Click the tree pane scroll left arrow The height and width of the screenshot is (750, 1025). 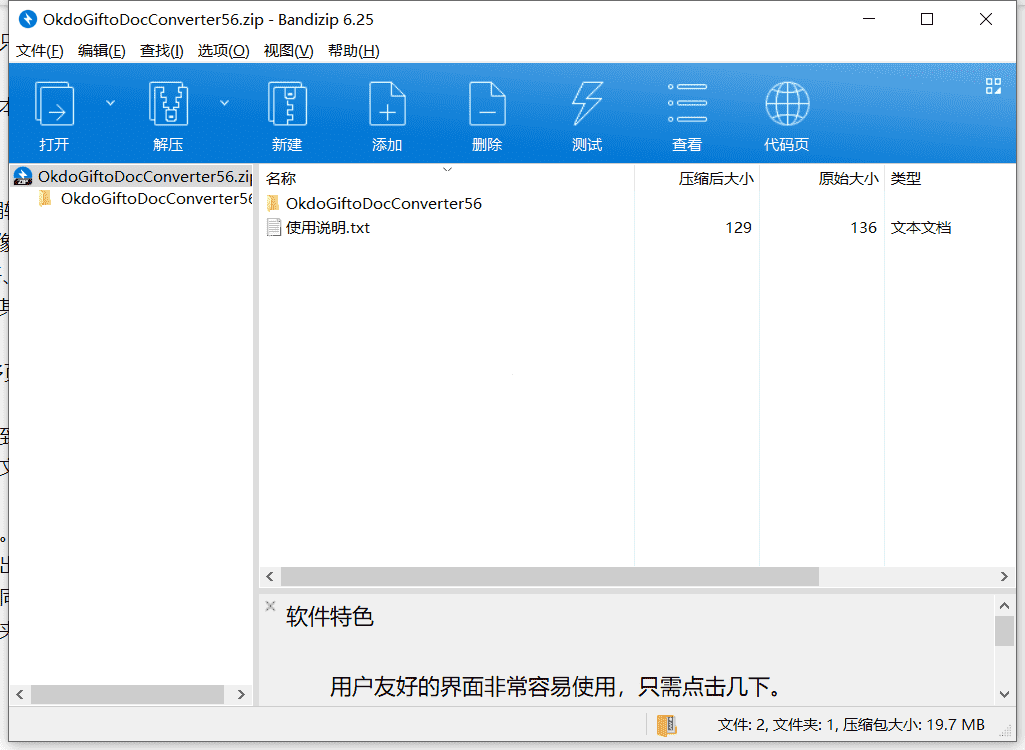[x=20, y=694]
